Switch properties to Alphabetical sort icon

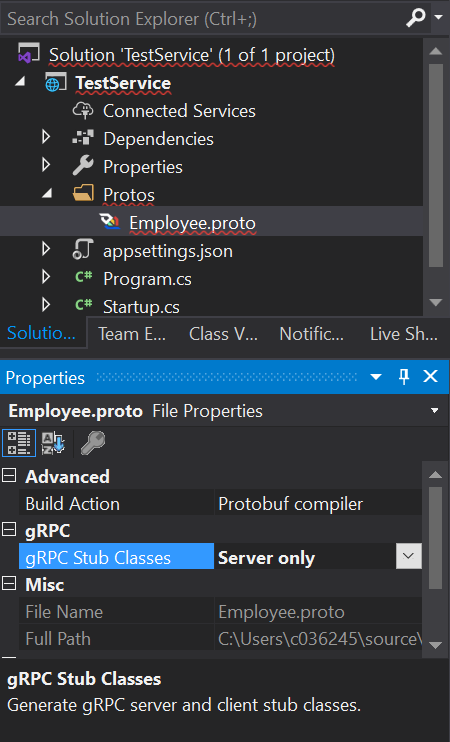tap(53, 443)
